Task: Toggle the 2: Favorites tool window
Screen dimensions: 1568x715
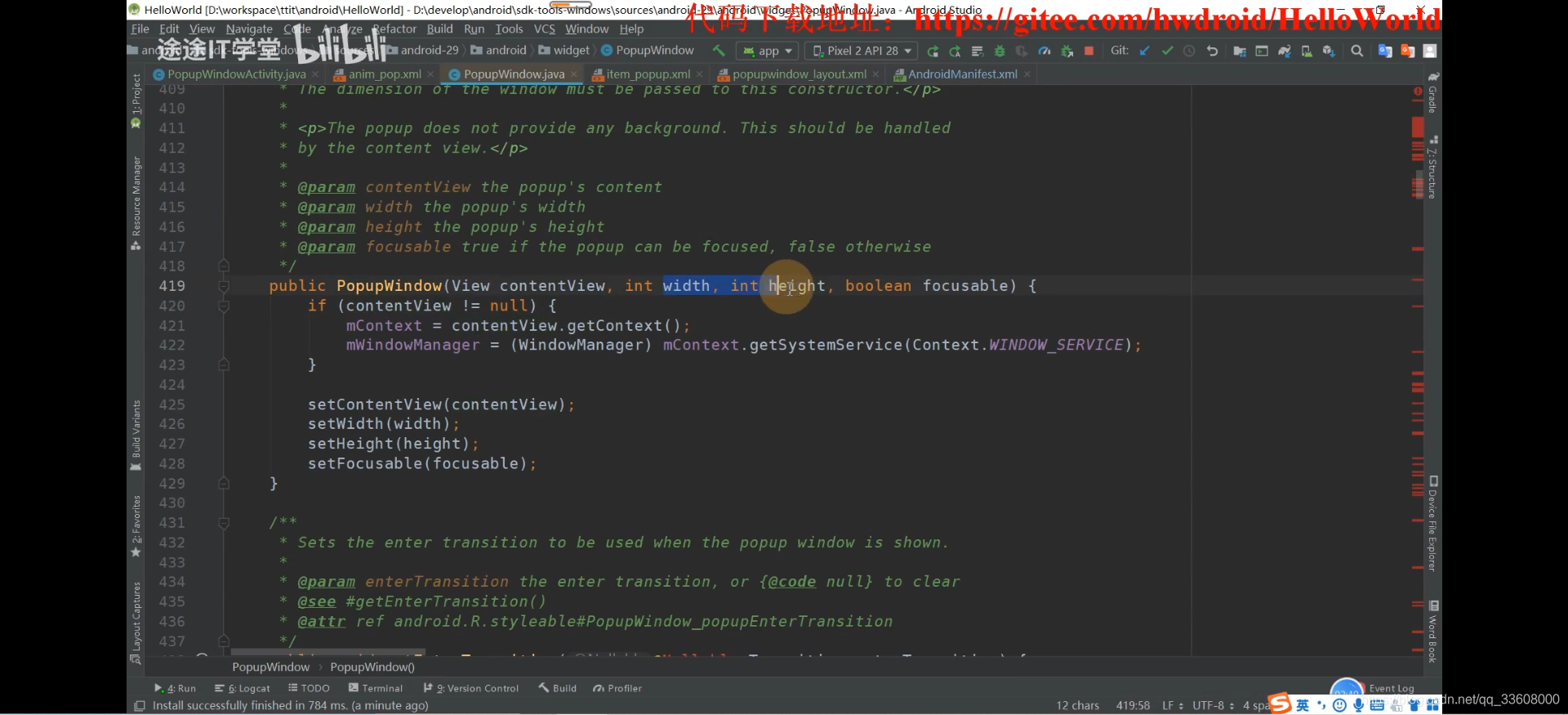Action: click(x=136, y=526)
